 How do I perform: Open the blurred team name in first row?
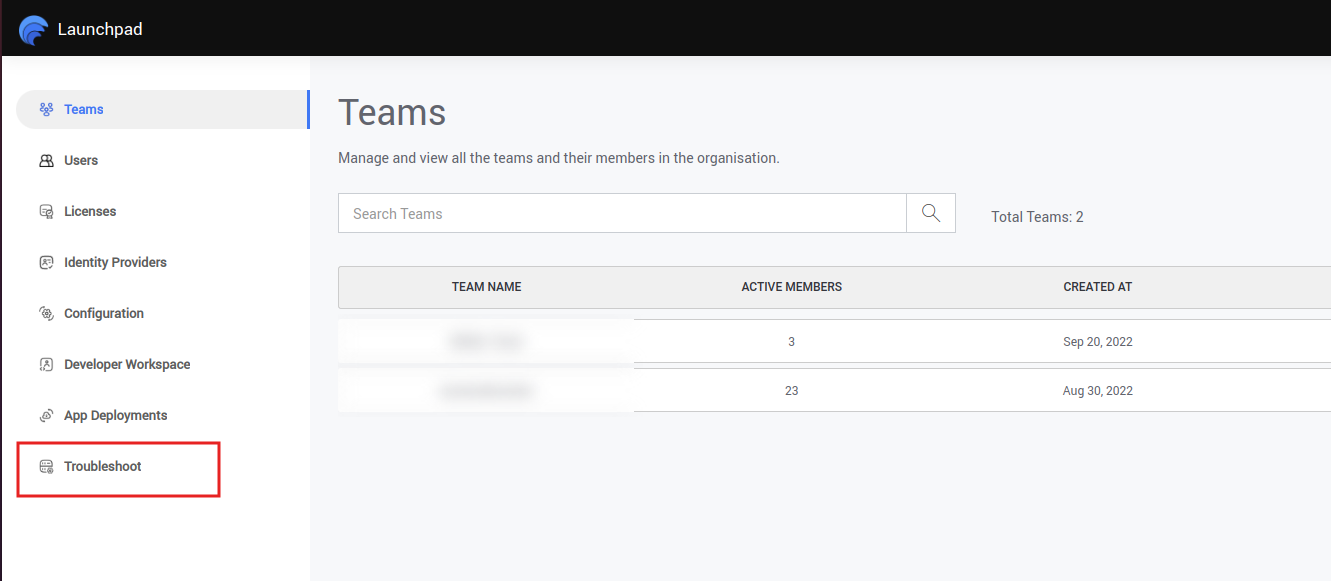click(x=486, y=342)
